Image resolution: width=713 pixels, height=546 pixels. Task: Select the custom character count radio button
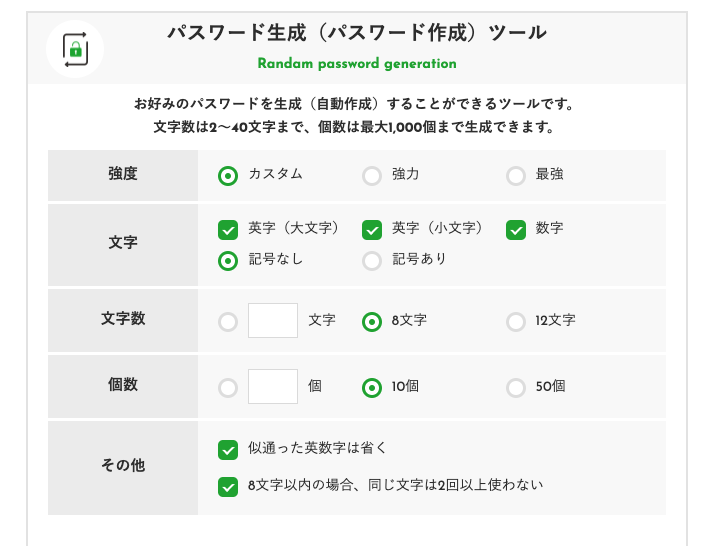coord(228,322)
